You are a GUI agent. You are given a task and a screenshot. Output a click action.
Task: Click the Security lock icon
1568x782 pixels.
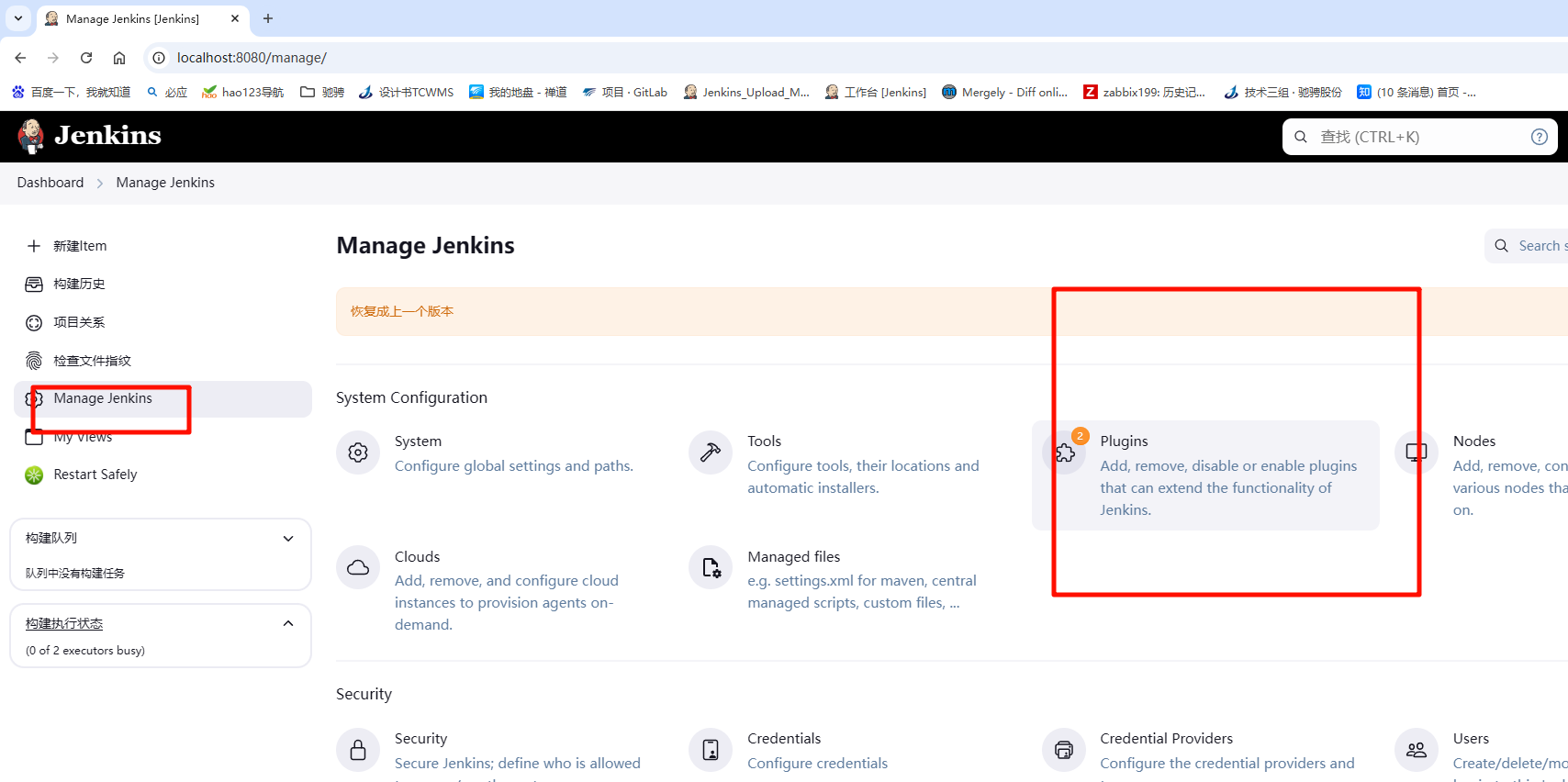point(358,750)
